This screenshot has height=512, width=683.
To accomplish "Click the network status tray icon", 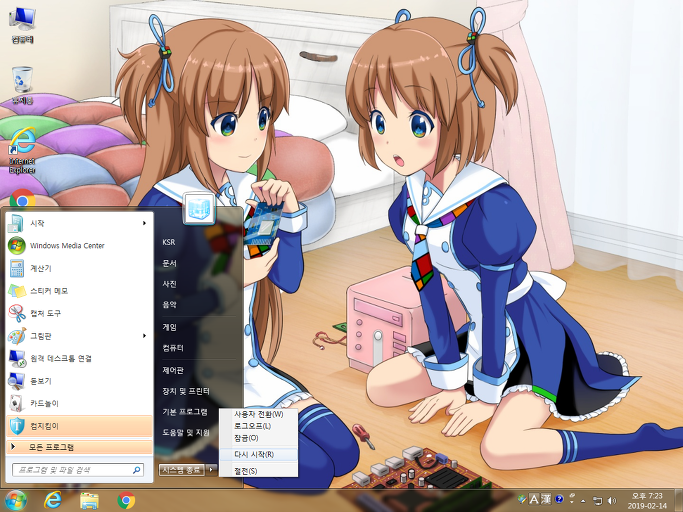I will tap(598, 501).
